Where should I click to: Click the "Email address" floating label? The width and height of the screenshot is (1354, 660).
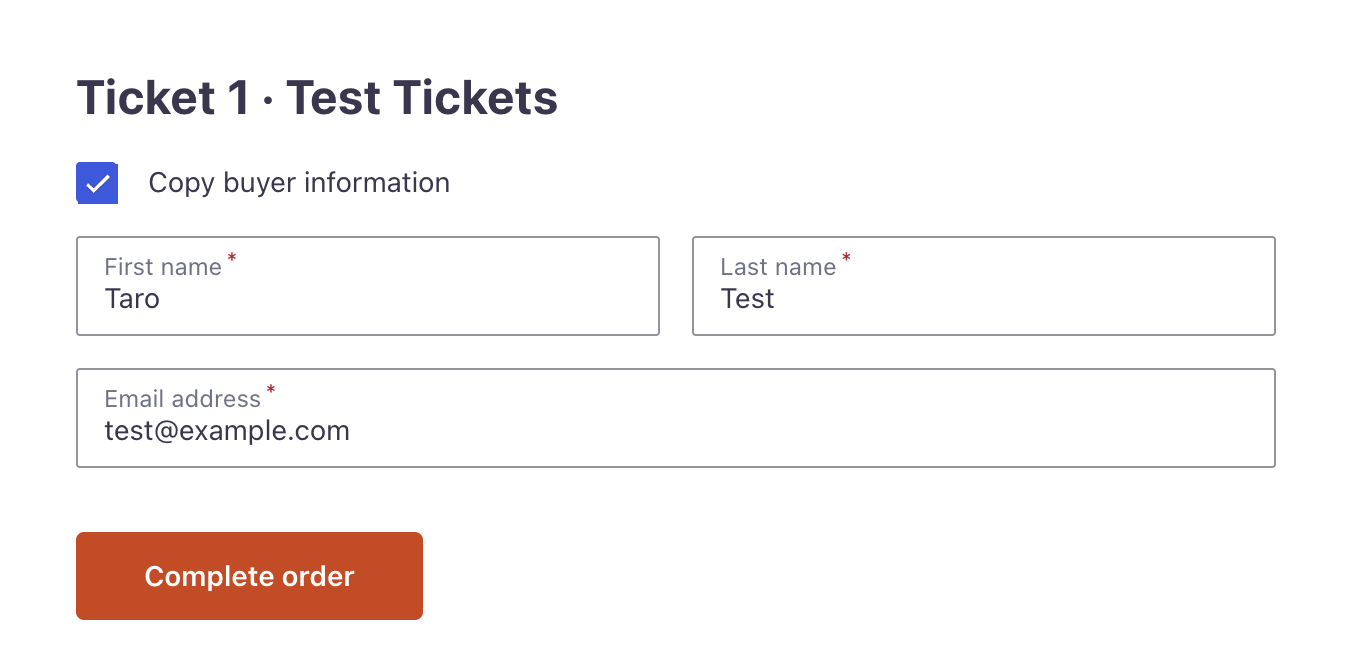click(x=182, y=399)
